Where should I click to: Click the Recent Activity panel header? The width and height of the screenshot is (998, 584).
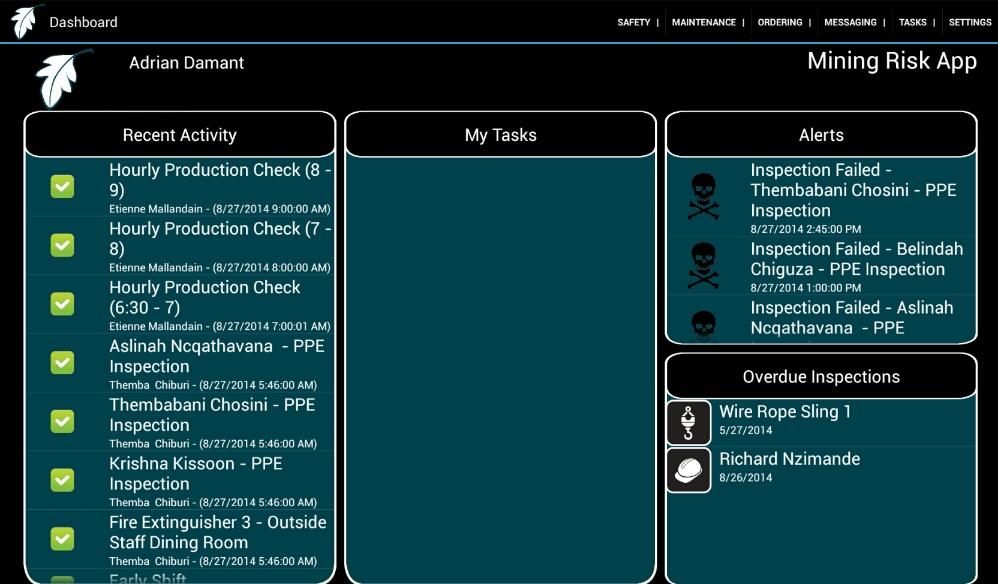pos(179,135)
